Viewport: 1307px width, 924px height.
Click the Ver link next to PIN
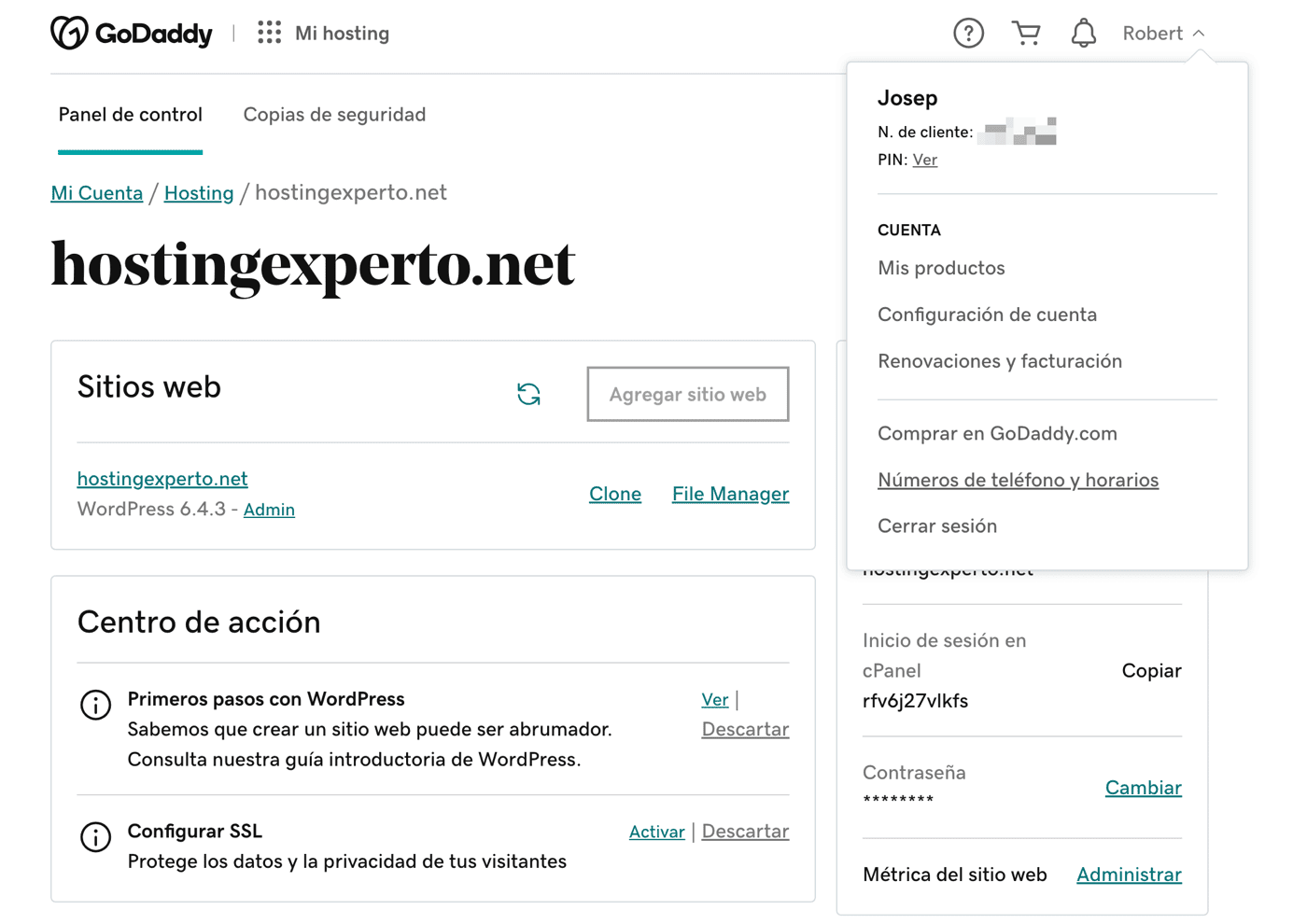[x=924, y=160]
